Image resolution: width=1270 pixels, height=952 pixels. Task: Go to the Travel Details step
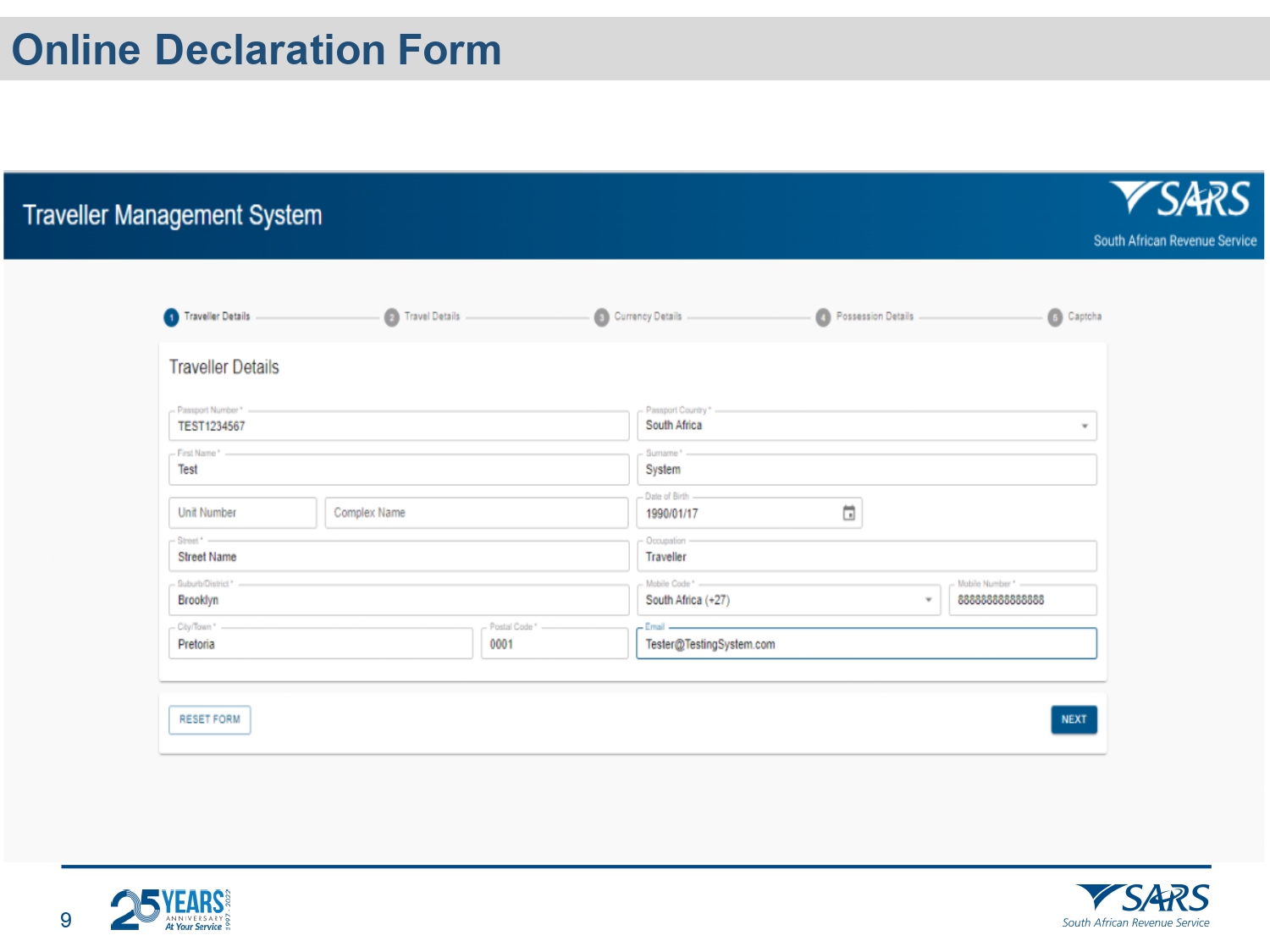432,316
